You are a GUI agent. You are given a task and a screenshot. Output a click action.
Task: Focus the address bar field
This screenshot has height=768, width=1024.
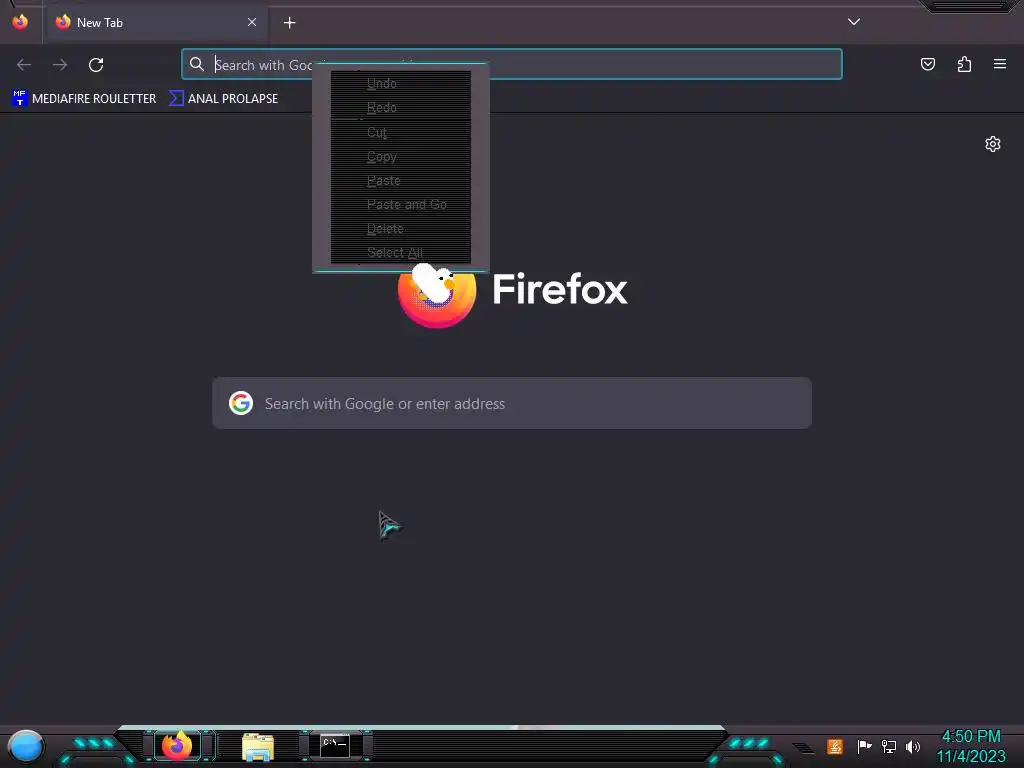click(x=512, y=64)
